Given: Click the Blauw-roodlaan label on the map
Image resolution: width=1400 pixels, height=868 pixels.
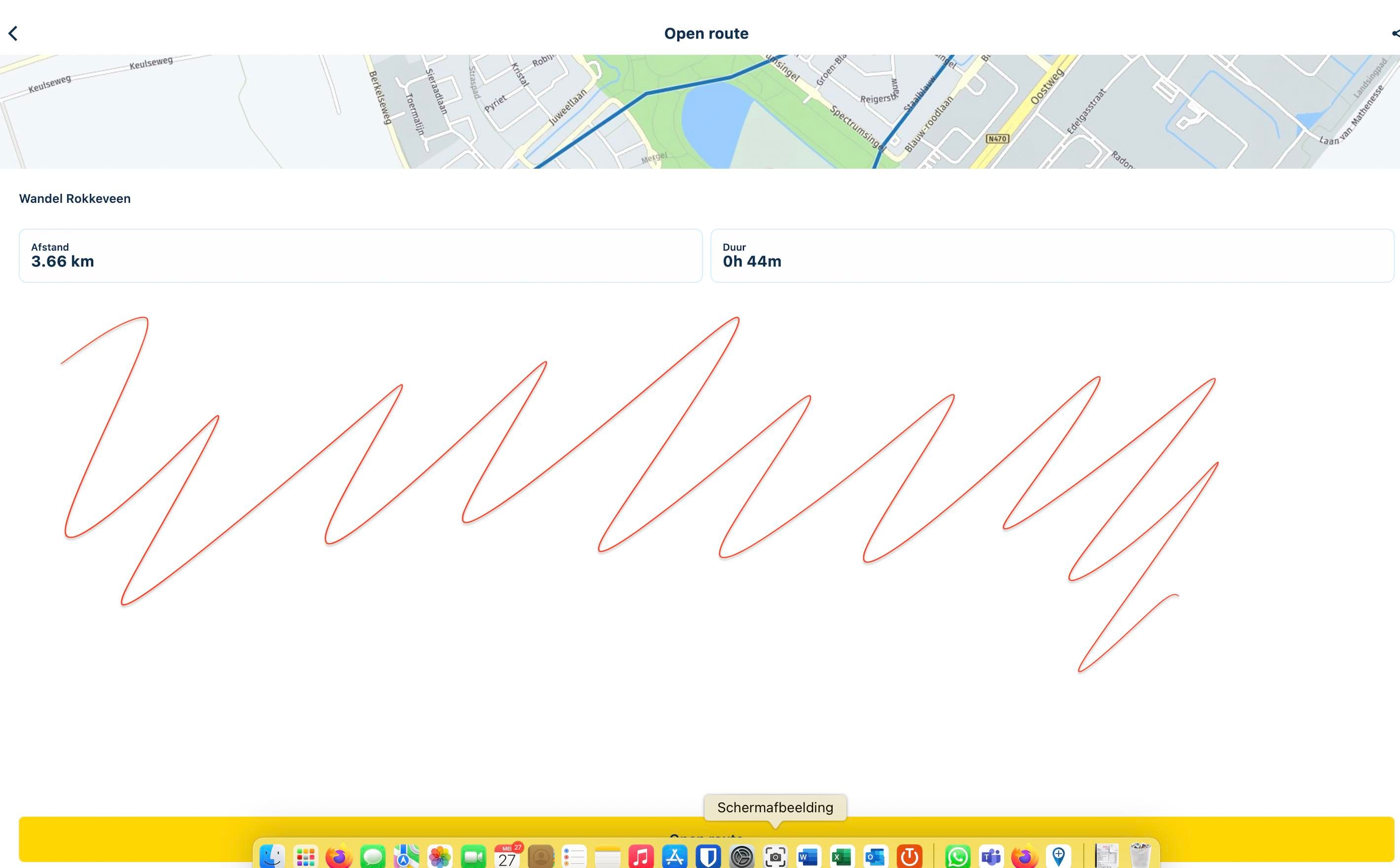Looking at the screenshot, I should pyautogui.click(x=928, y=124).
